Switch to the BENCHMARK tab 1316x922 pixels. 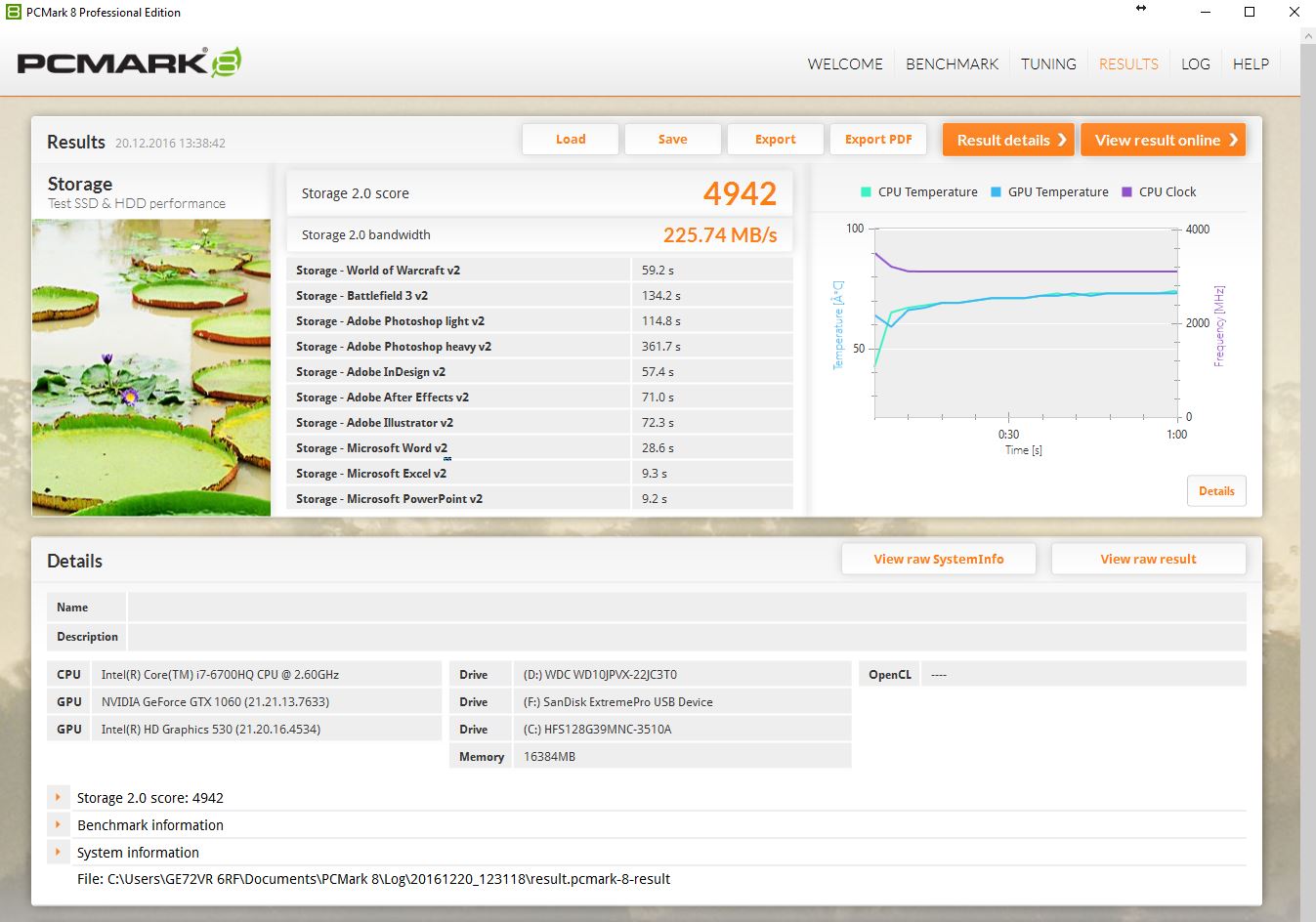pyautogui.click(x=952, y=63)
